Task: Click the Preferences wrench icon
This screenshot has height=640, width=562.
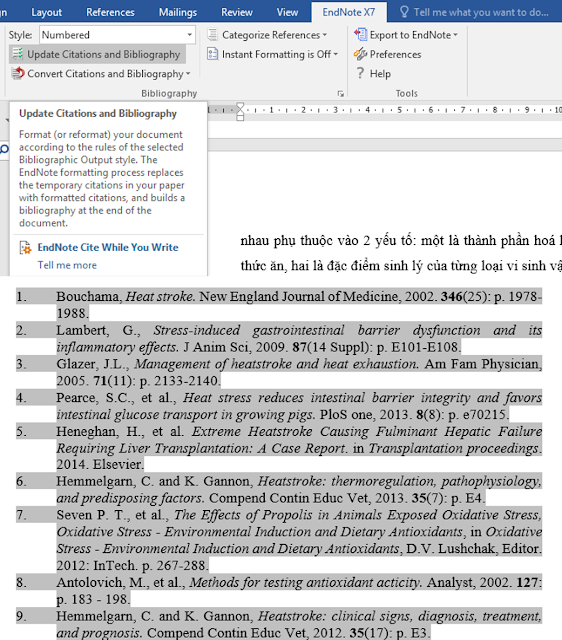Action: (x=360, y=54)
